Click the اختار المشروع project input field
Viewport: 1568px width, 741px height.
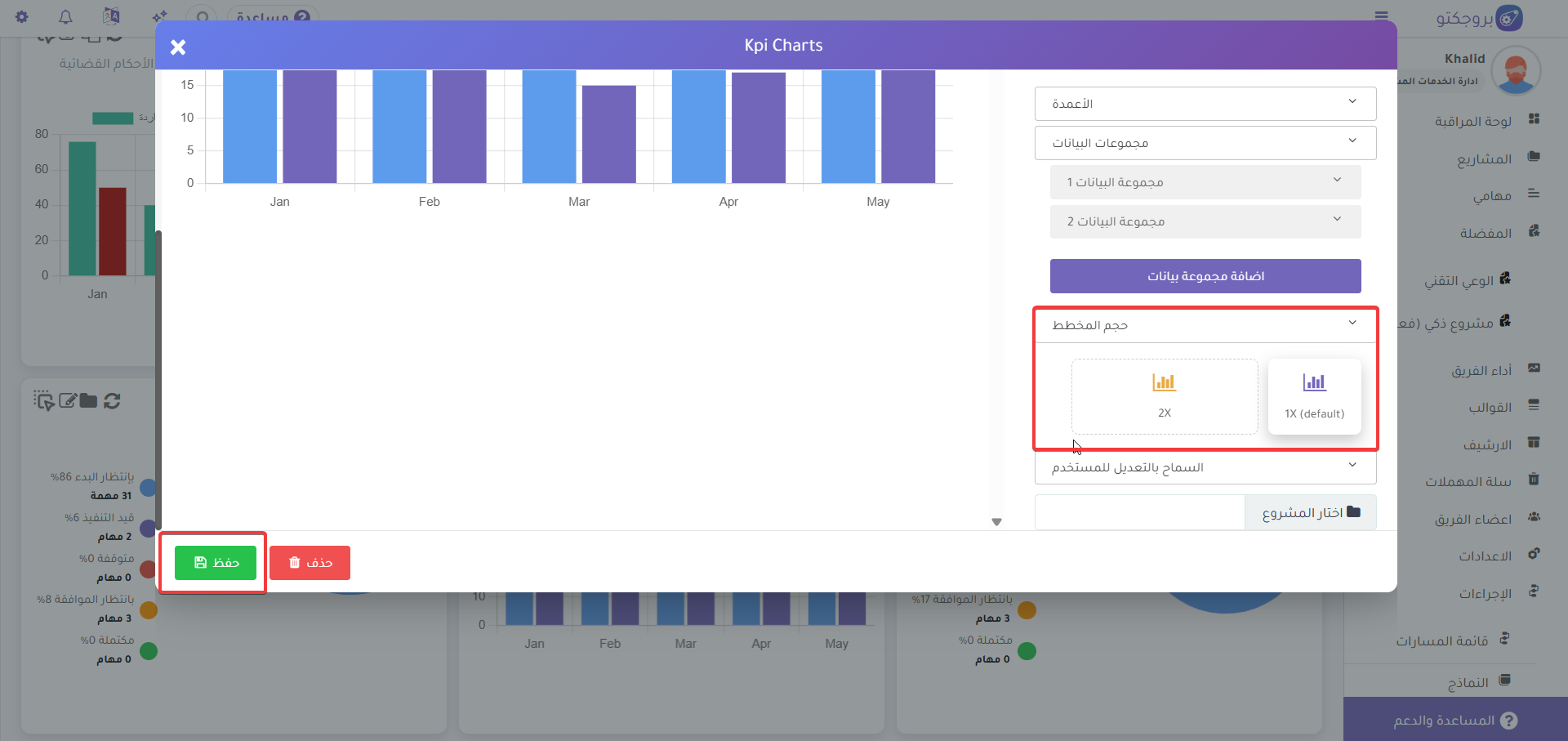point(1139,512)
